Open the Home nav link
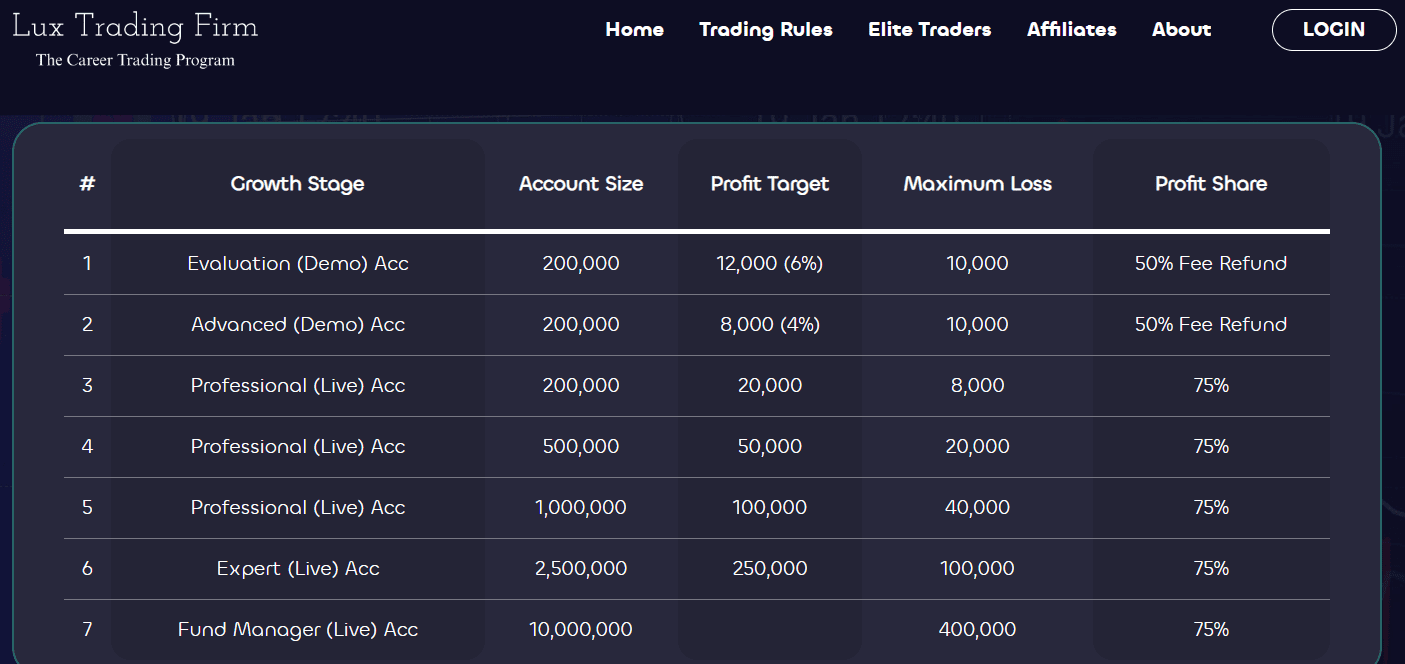Screen dimensions: 1405x664 coord(634,30)
